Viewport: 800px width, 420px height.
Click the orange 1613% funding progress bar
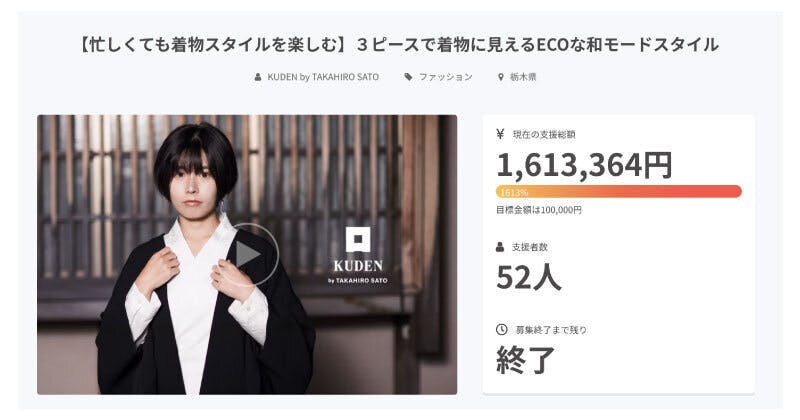click(618, 192)
